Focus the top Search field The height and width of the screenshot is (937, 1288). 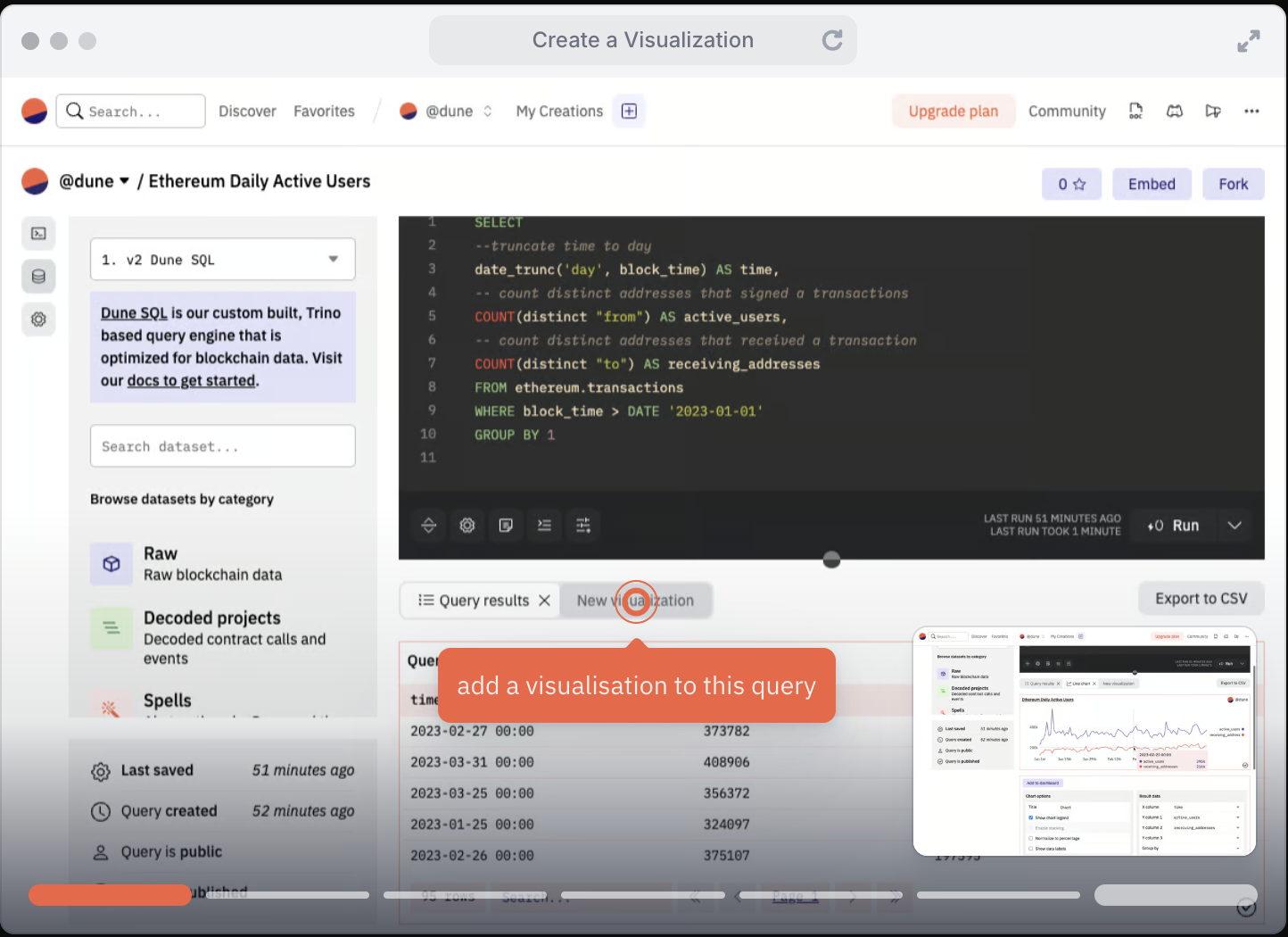pyautogui.click(x=131, y=111)
